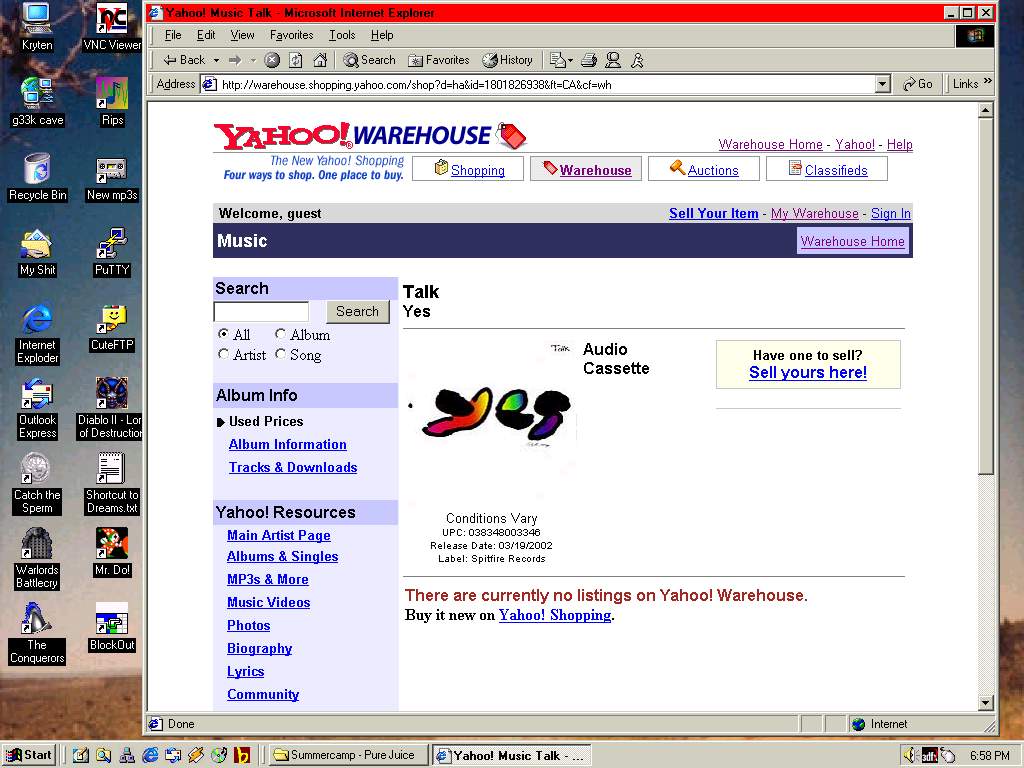Open the File menu
The height and width of the screenshot is (768, 1024).
click(173, 35)
